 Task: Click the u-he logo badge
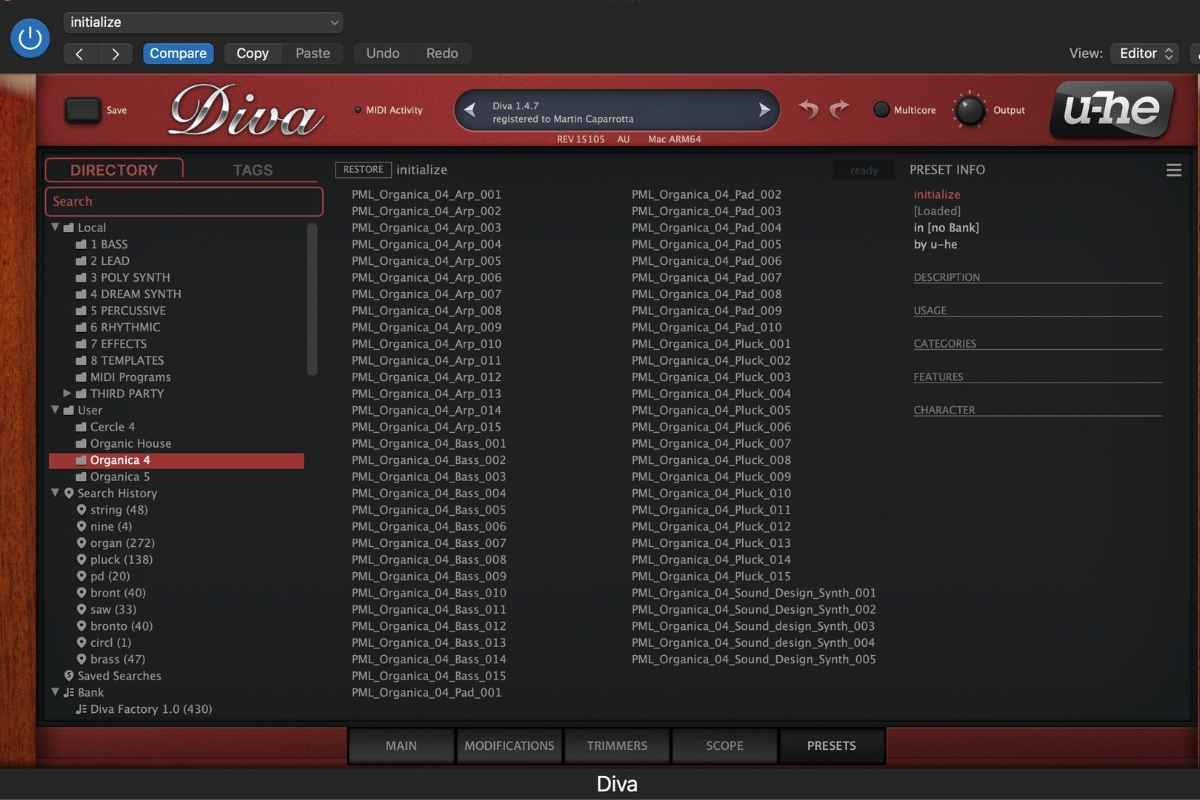point(1111,109)
